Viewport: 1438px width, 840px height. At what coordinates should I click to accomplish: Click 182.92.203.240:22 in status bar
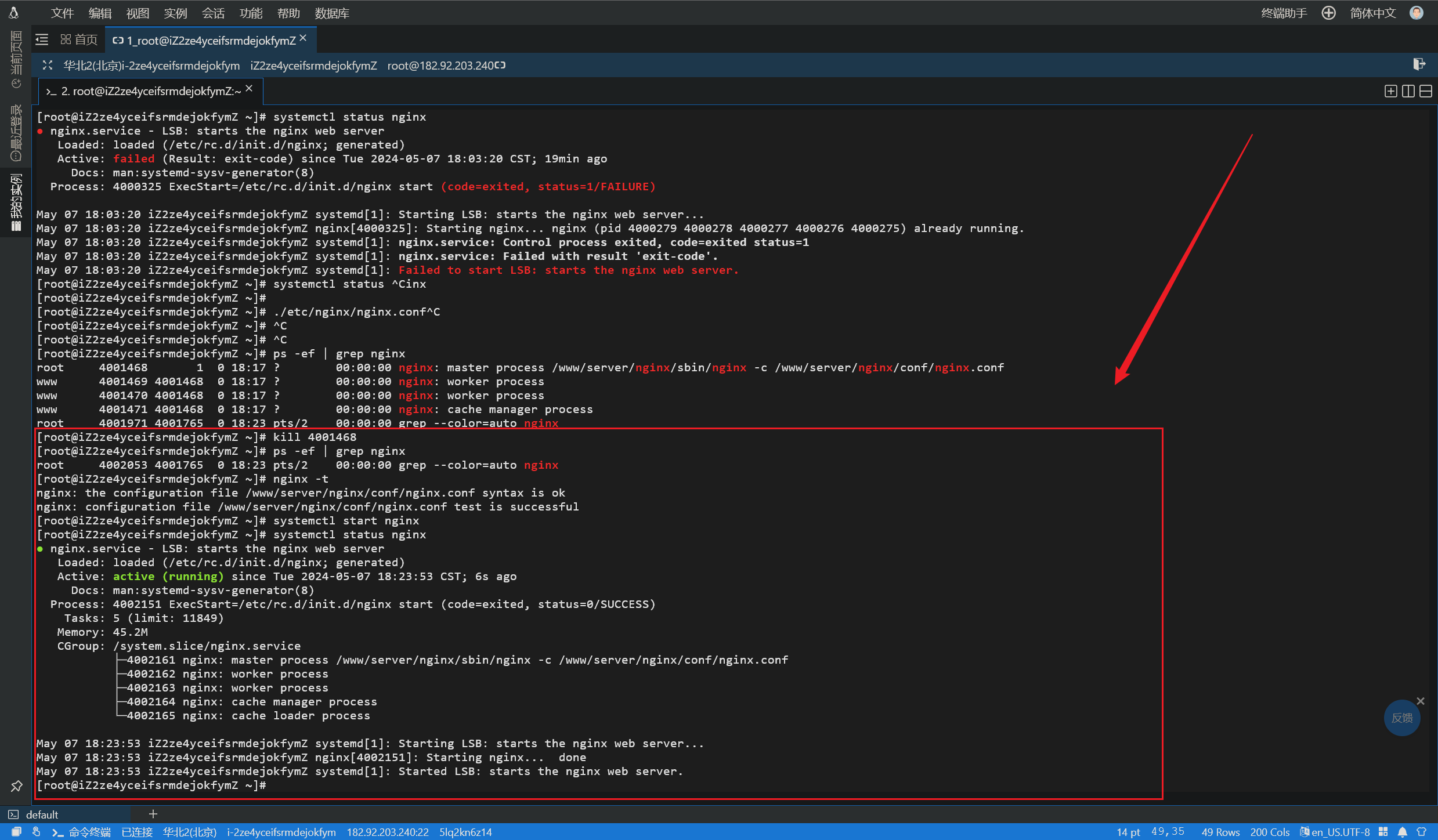pyautogui.click(x=388, y=832)
